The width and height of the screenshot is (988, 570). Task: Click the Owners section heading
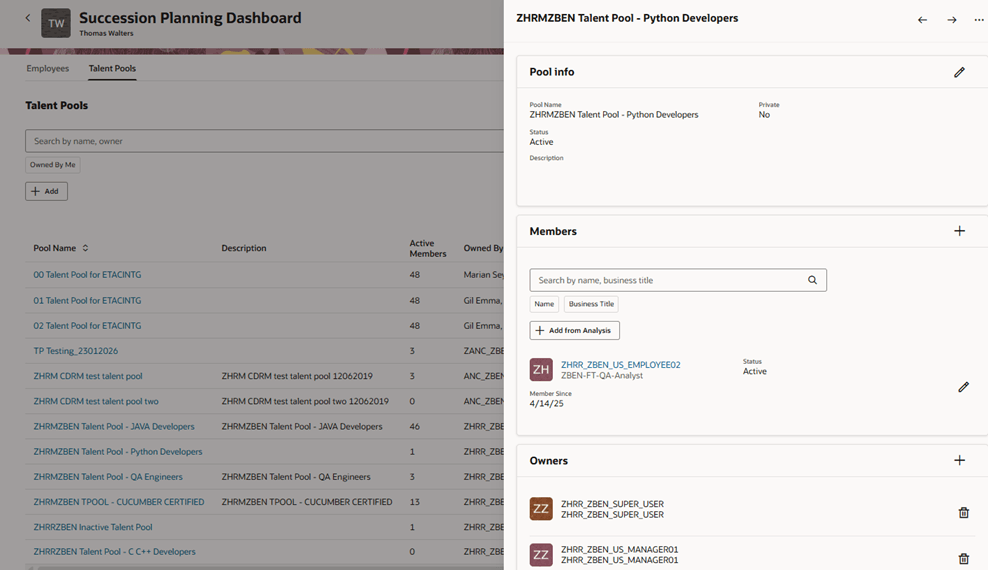tap(549, 460)
